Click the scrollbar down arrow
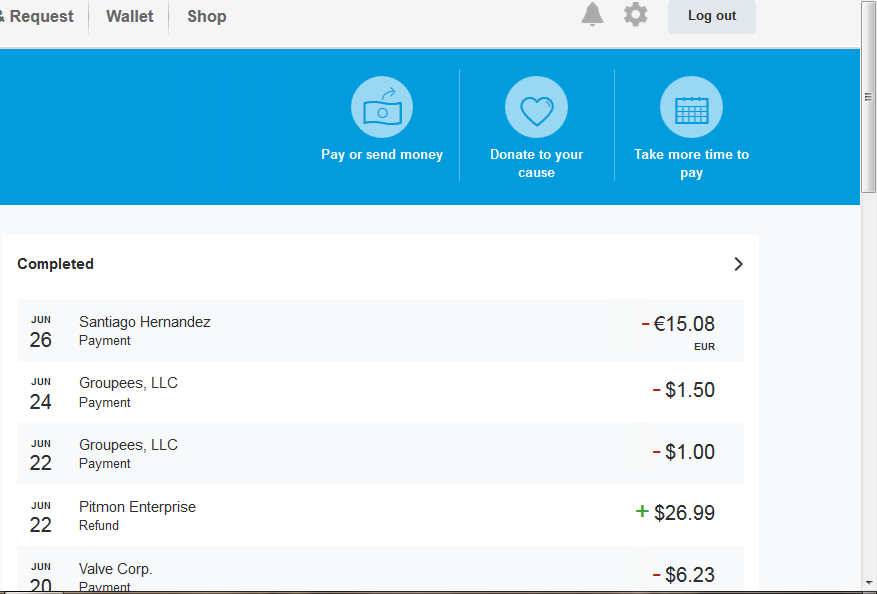This screenshot has width=877, height=594. [868, 584]
